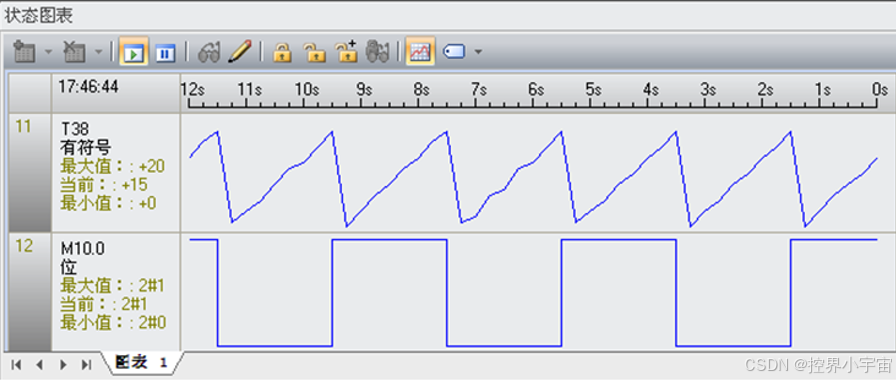Viewport: 896px width, 380px height.
Task: Open dropdown beside the delete table icon
Action: pos(98,52)
